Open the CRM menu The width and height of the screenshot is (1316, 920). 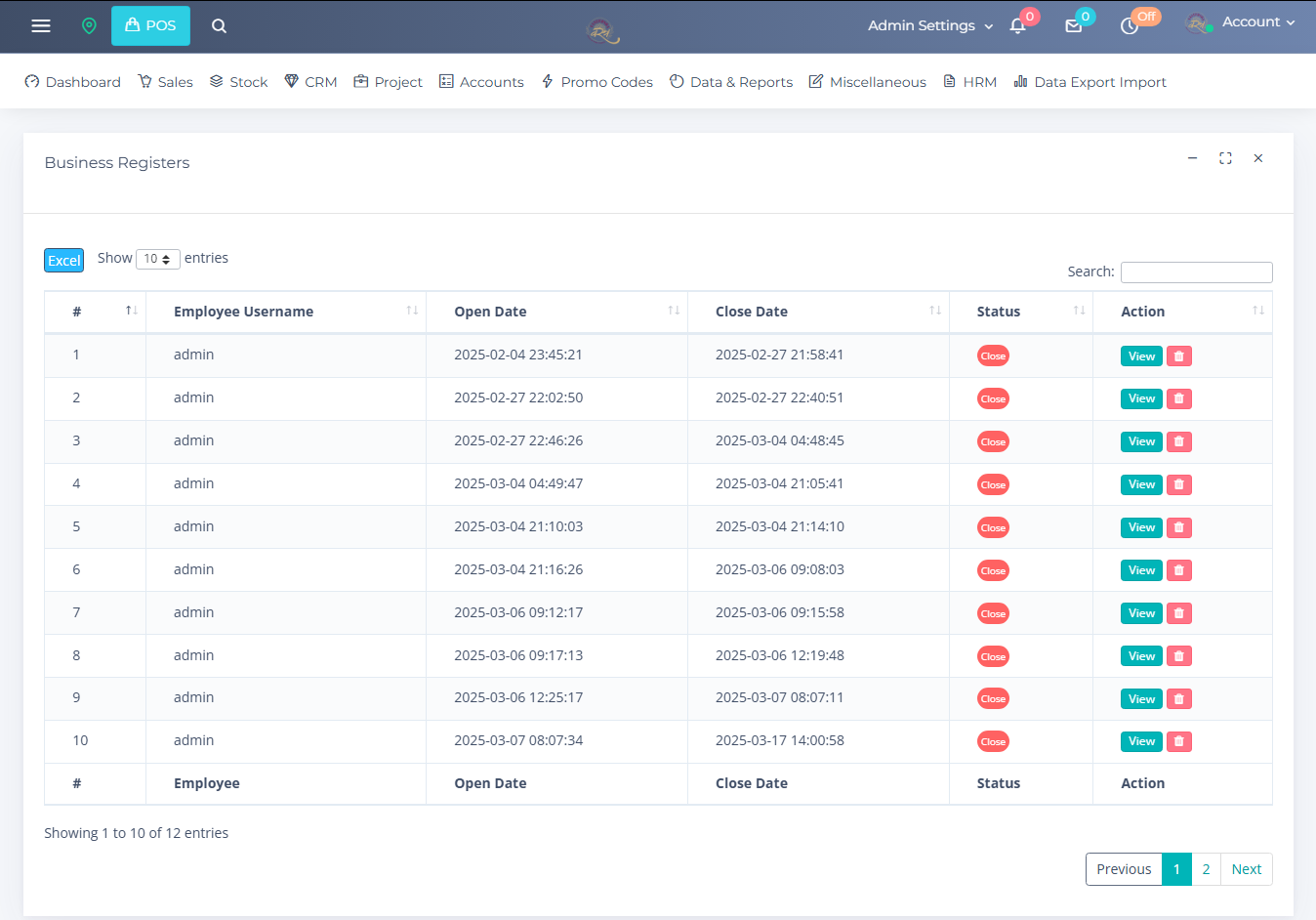point(310,82)
